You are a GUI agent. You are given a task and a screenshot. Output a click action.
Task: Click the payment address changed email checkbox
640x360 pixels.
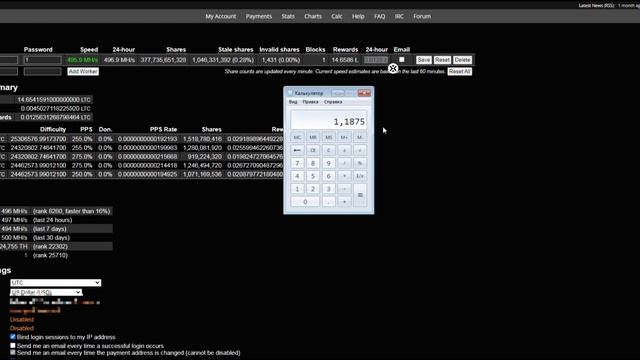pyautogui.click(x=13, y=352)
